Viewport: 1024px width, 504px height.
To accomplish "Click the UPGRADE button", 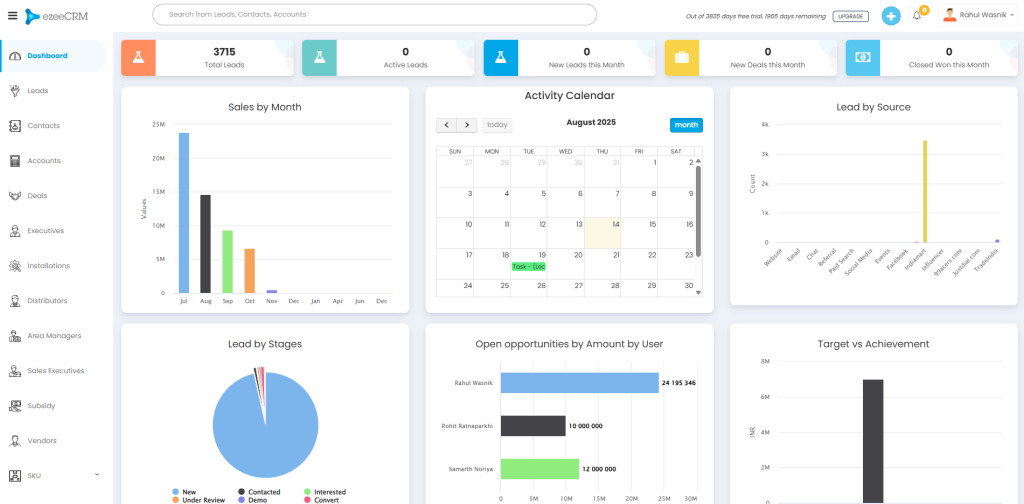I will tap(850, 17).
